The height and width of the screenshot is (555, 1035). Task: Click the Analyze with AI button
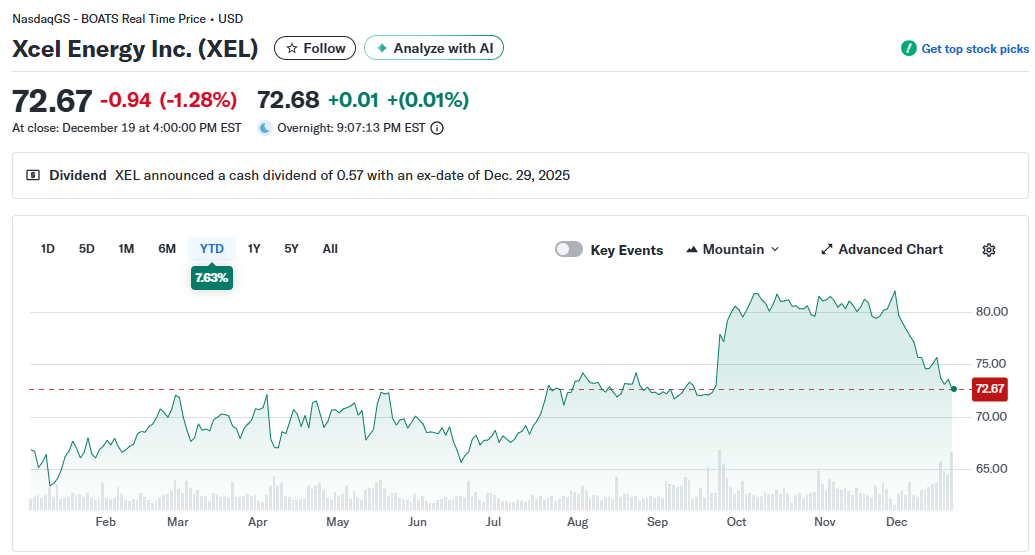(434, 48)
